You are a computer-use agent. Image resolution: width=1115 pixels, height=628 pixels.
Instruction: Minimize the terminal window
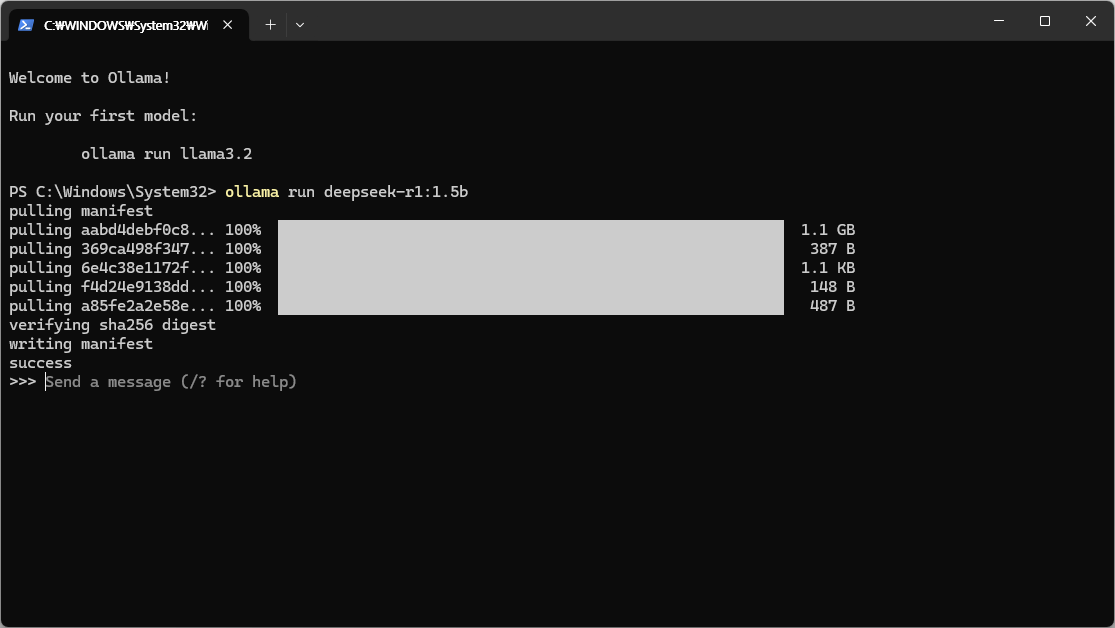tap(999, 21)
